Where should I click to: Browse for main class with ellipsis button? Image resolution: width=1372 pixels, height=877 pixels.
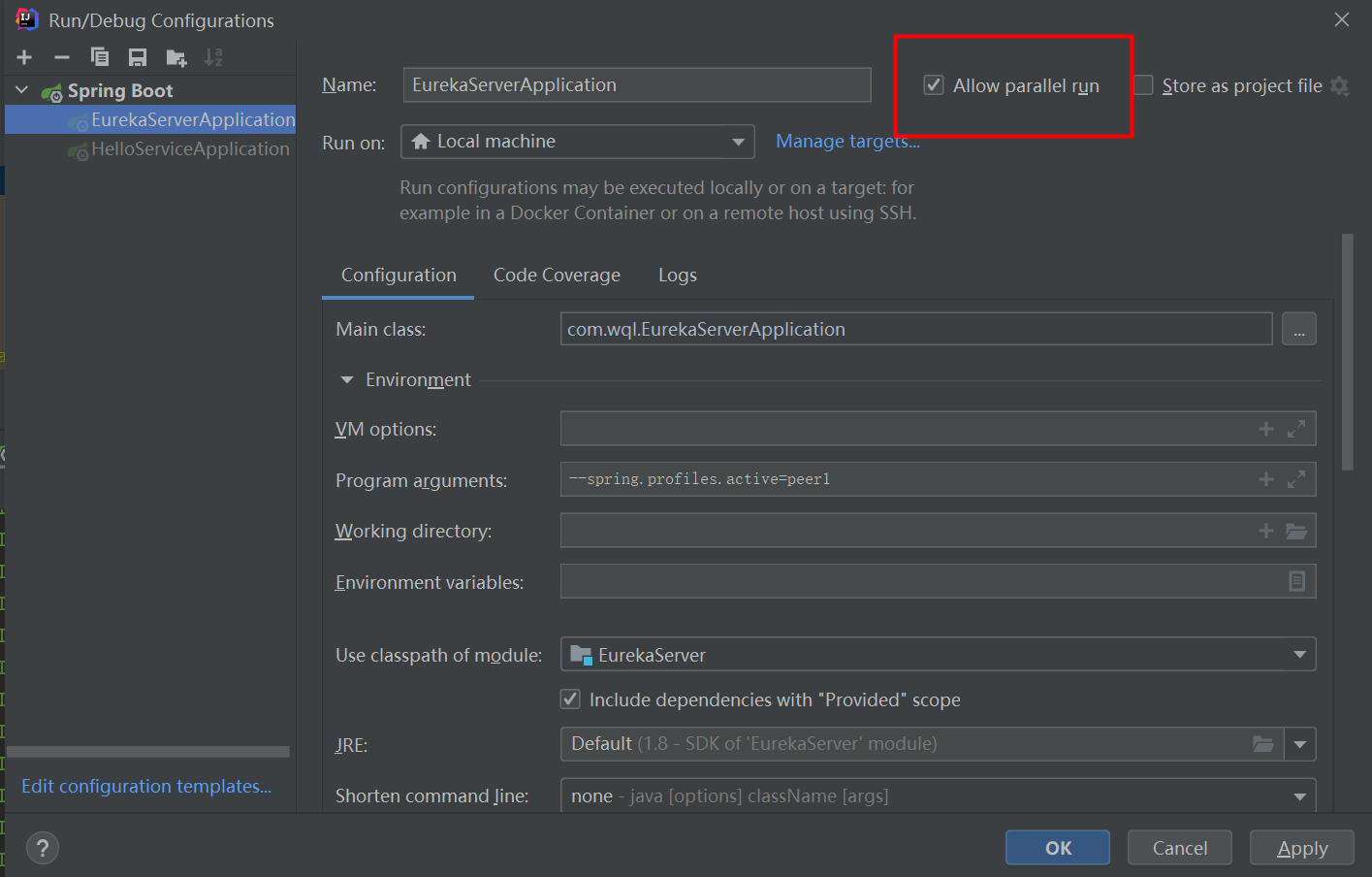point(1299,330)
